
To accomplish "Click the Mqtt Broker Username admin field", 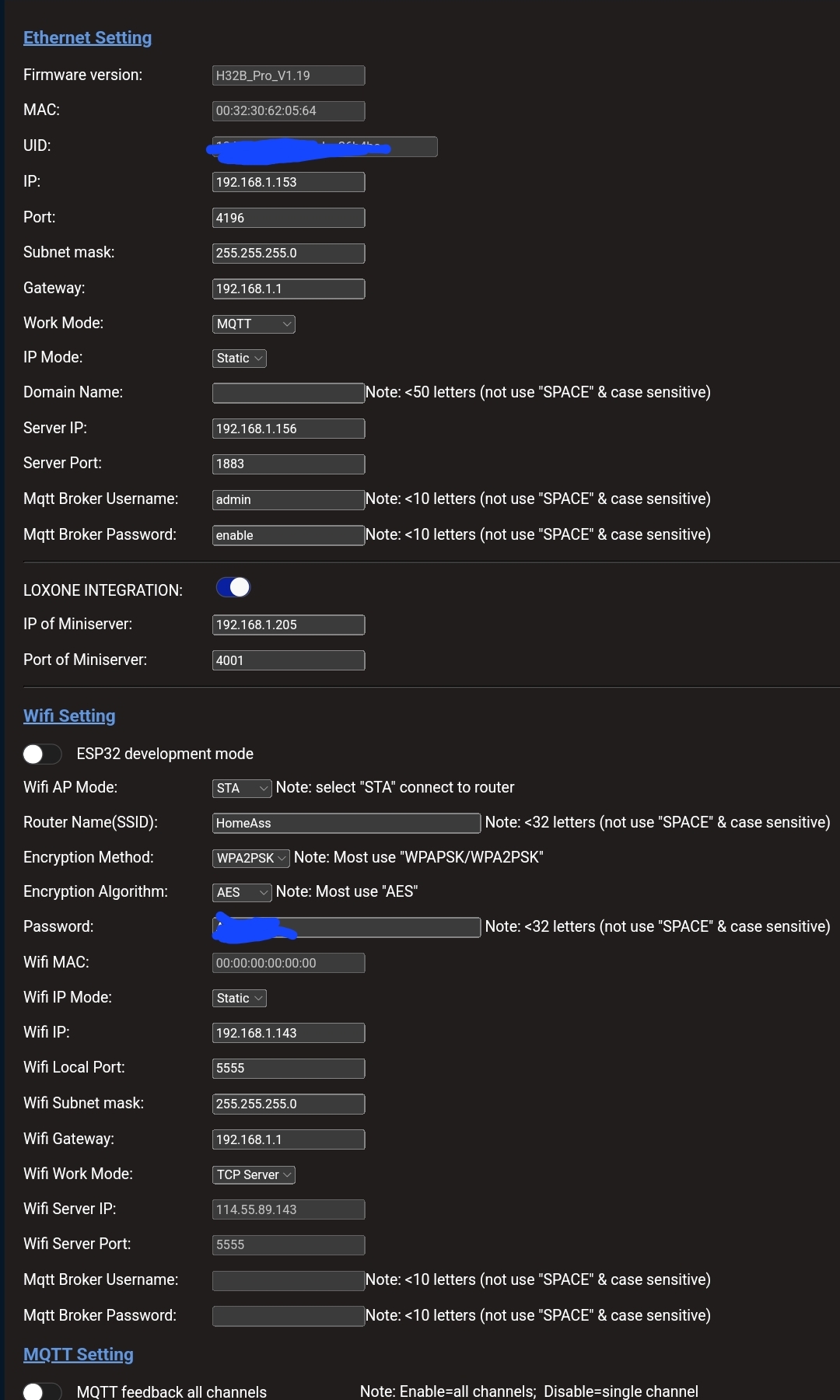I will point(289,499).
